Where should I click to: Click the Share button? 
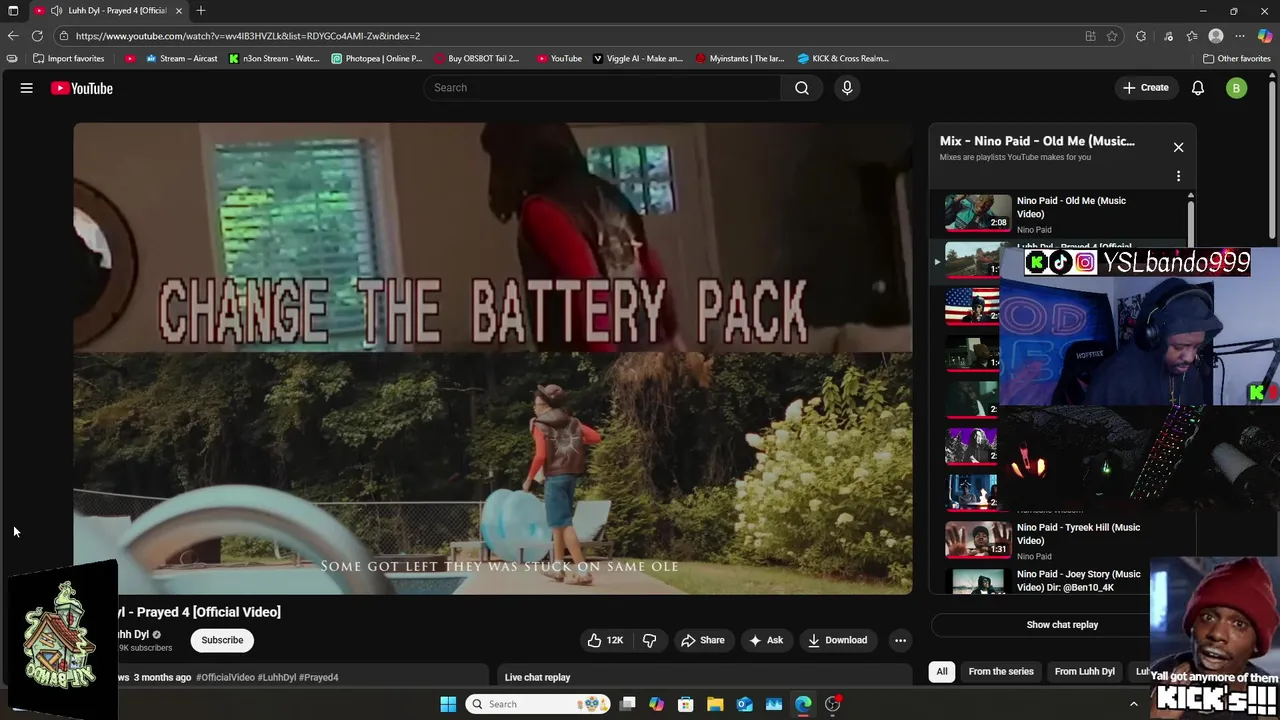tap(702, 640)
